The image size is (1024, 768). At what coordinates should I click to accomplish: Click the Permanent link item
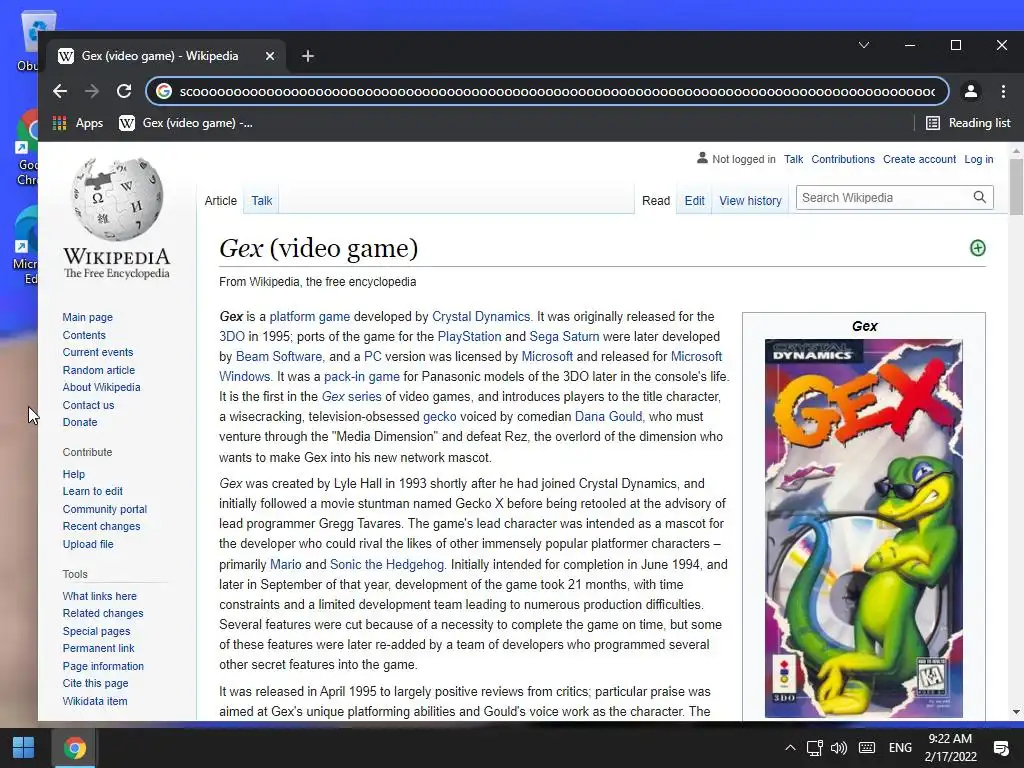click(99, 648)
